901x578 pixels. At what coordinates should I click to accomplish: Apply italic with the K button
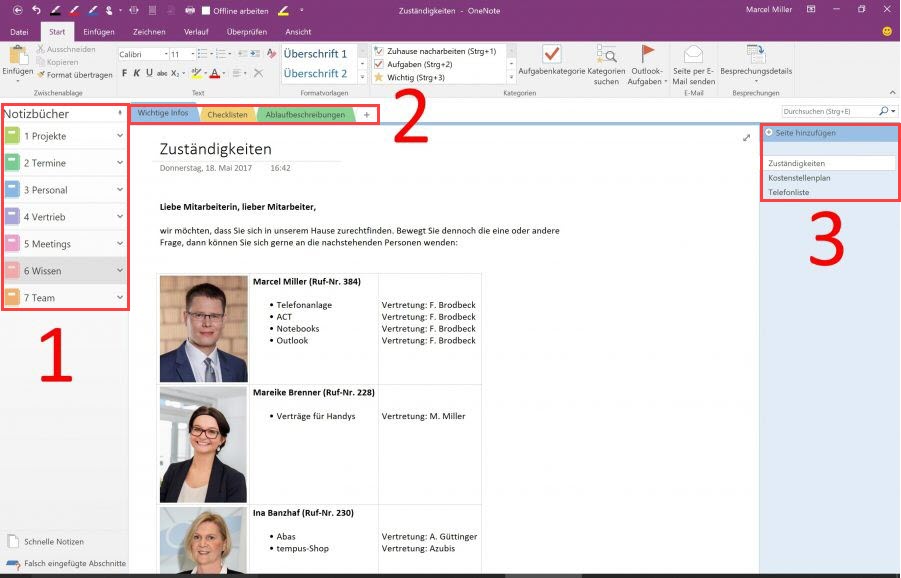pyautogui.click(x=137, y=73)
